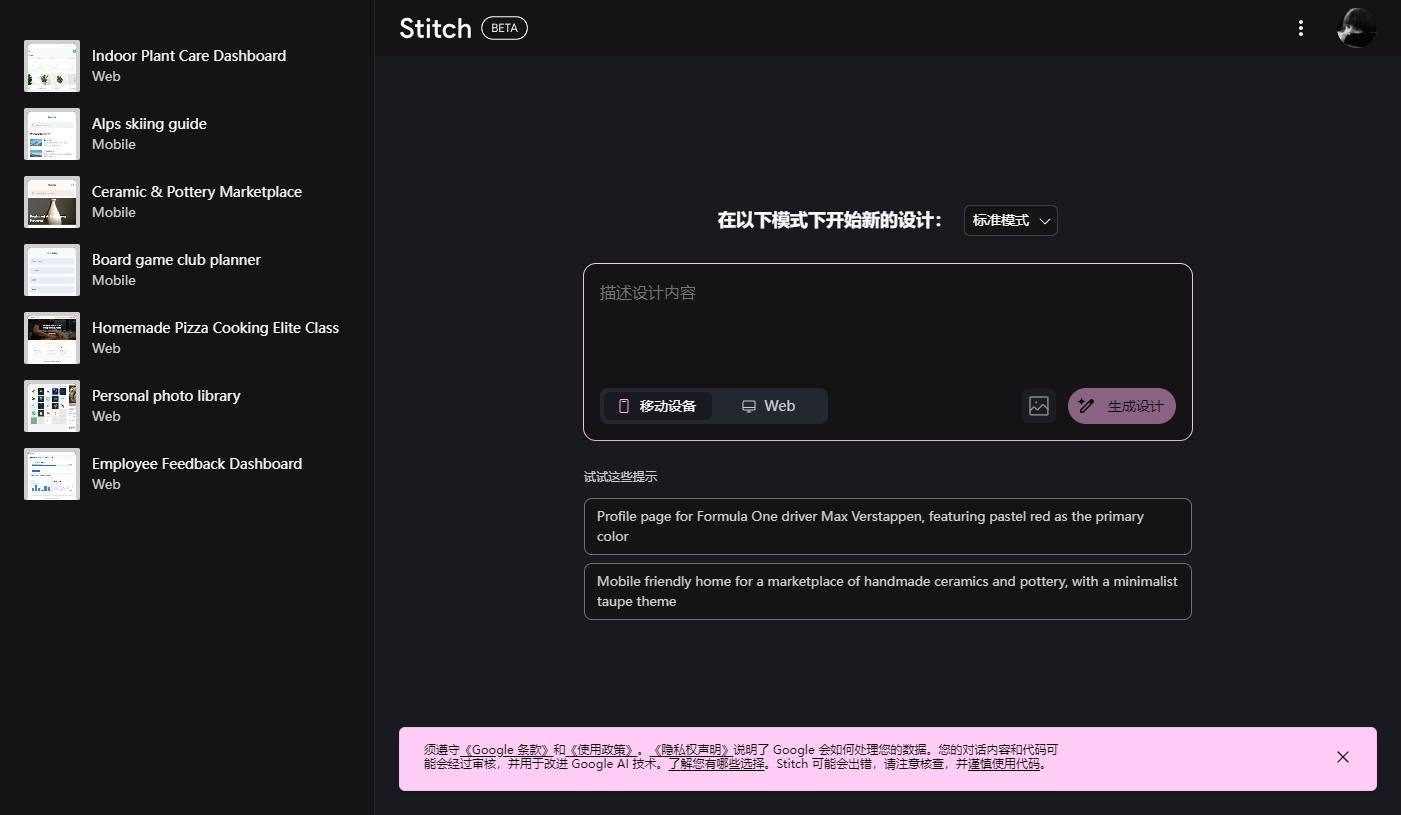Image resolution: width=1401 pixels, height=815 pixels.
Task: Click the Ceramic & Pottery Marketplace thumbnail
Action: click(52, 202)
